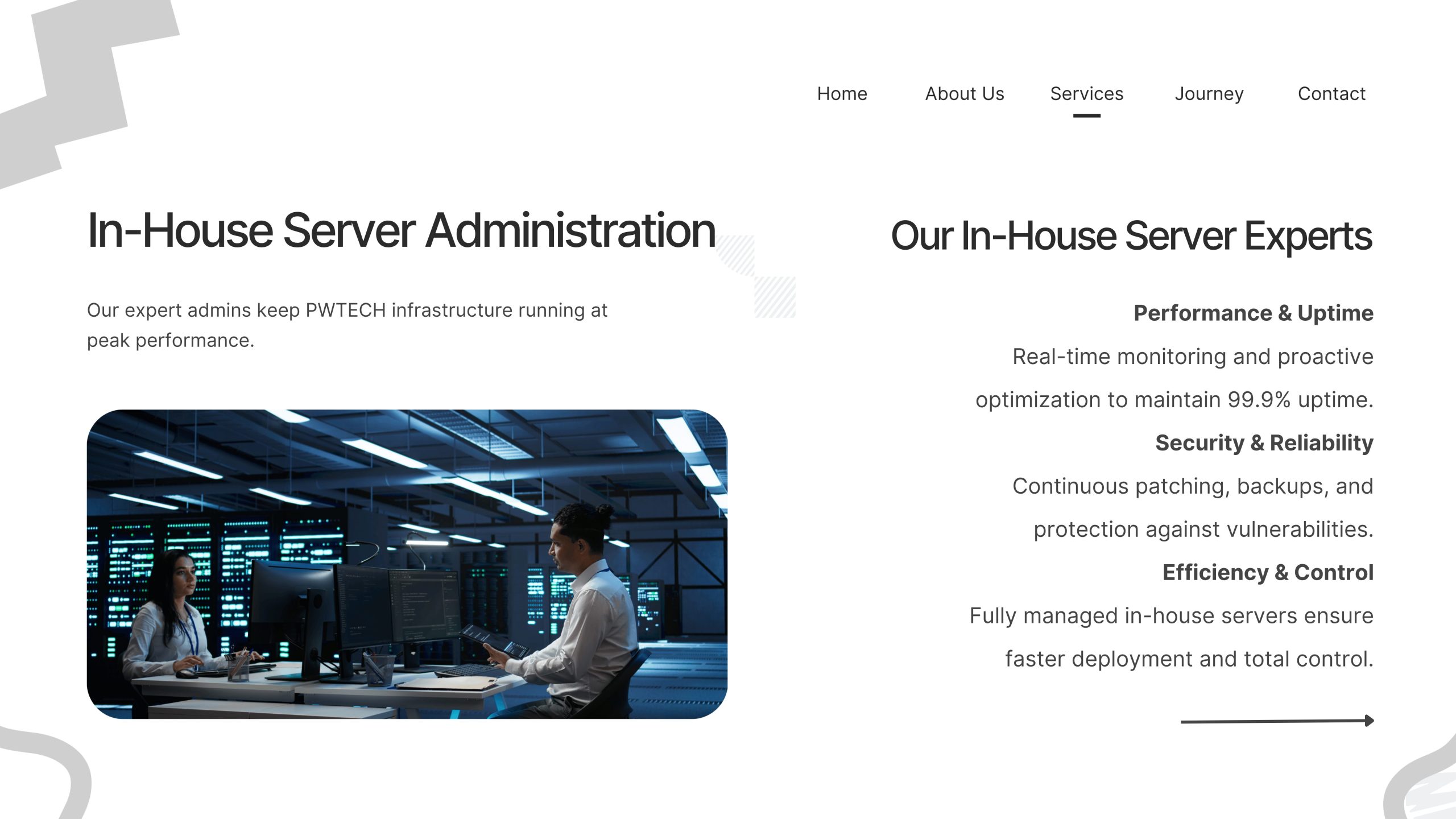Viewport: 1456px width, 819px height.
Task: Navigate to the About Us section
Action: click(965, 93)
